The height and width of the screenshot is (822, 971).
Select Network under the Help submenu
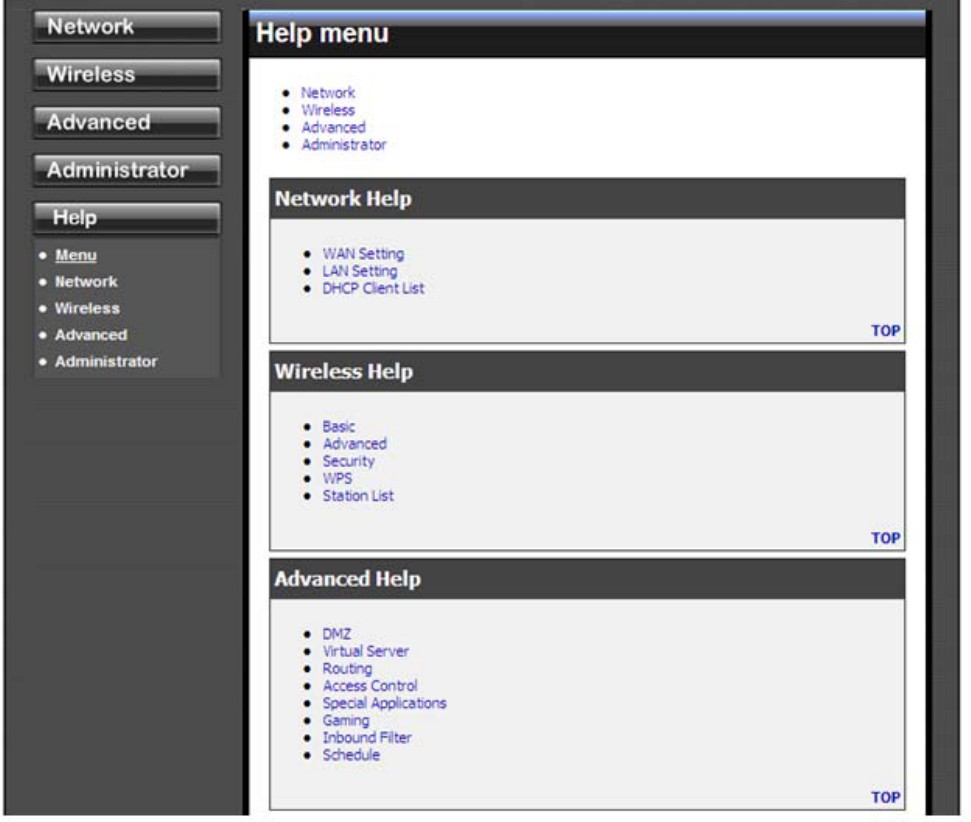coord(86,282)
